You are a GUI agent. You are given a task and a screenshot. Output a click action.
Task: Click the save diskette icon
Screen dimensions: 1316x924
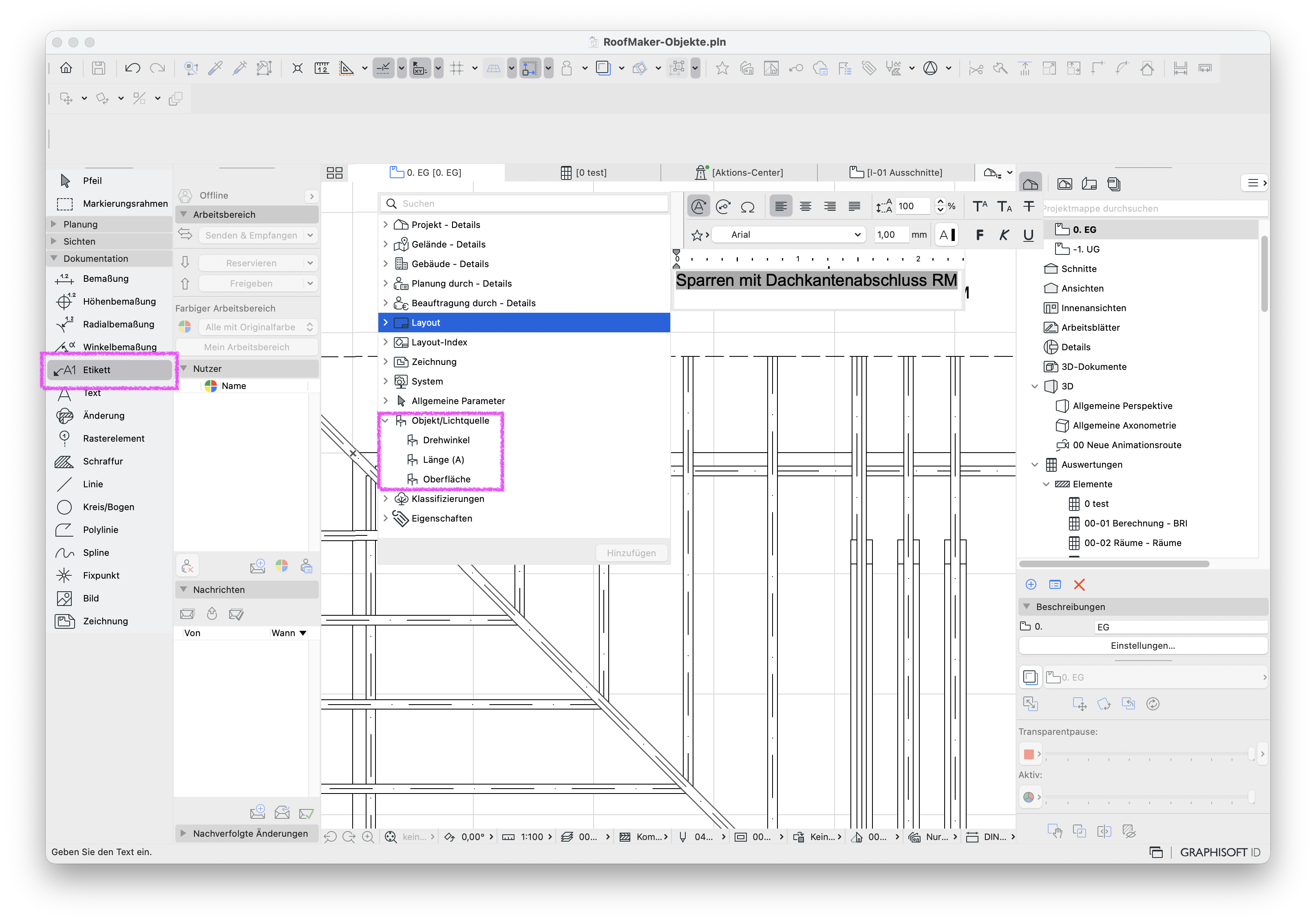click(x=99, y=68)
